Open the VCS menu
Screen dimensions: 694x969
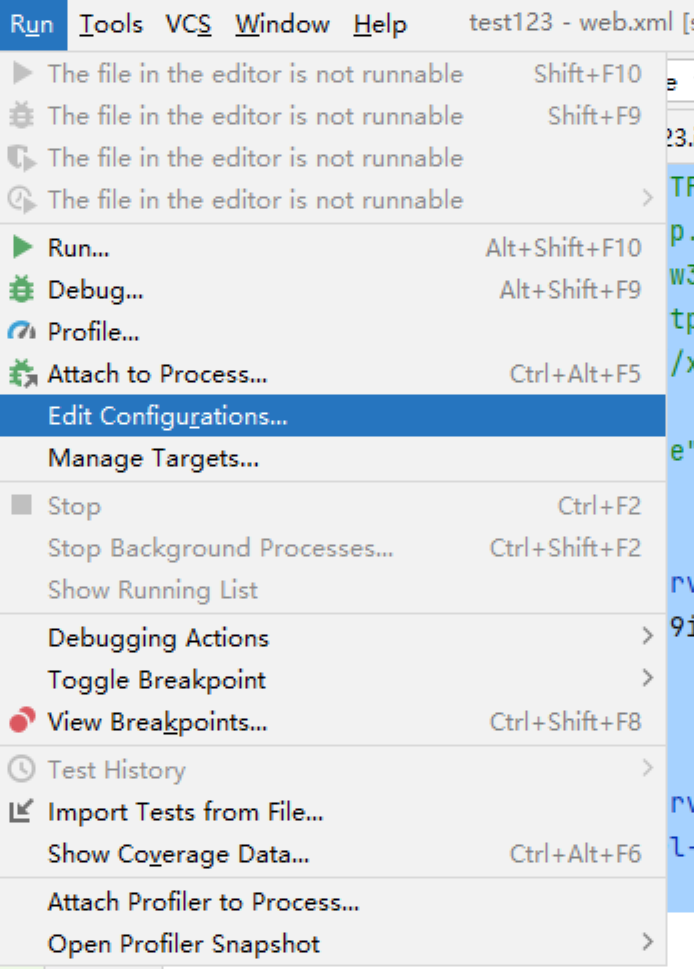coord(188,25)
